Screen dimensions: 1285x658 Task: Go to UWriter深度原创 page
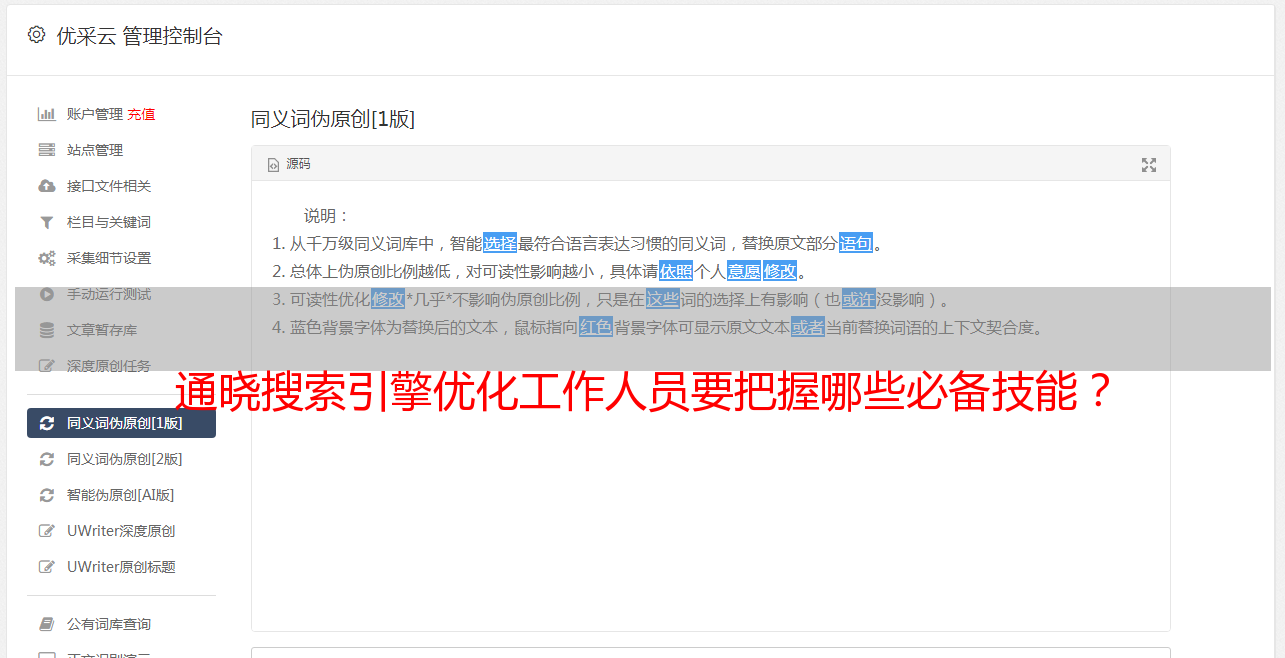[121, 531]
